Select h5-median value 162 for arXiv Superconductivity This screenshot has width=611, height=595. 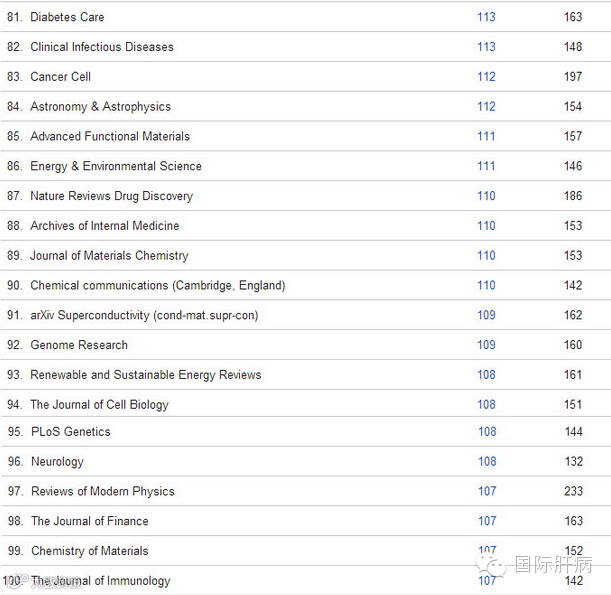573,315
